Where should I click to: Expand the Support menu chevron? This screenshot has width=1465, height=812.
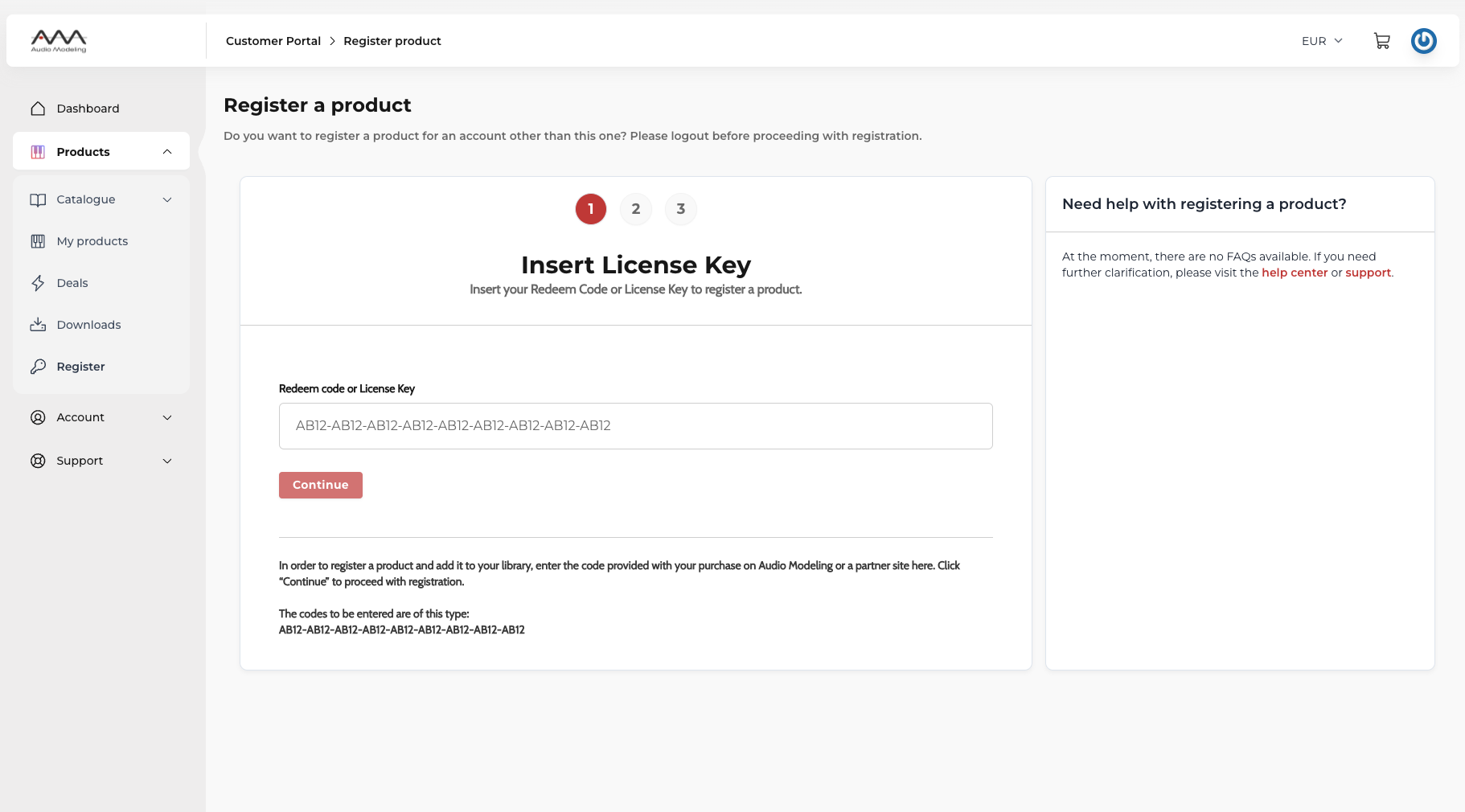tap(167, 461)
